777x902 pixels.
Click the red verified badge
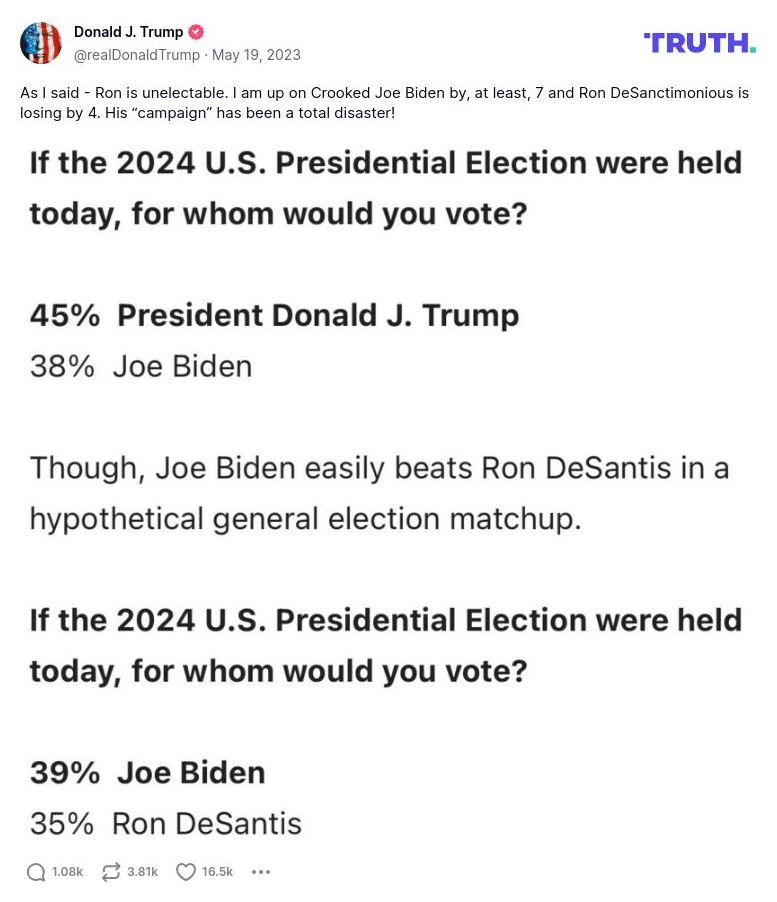click(x=197, y=32)
